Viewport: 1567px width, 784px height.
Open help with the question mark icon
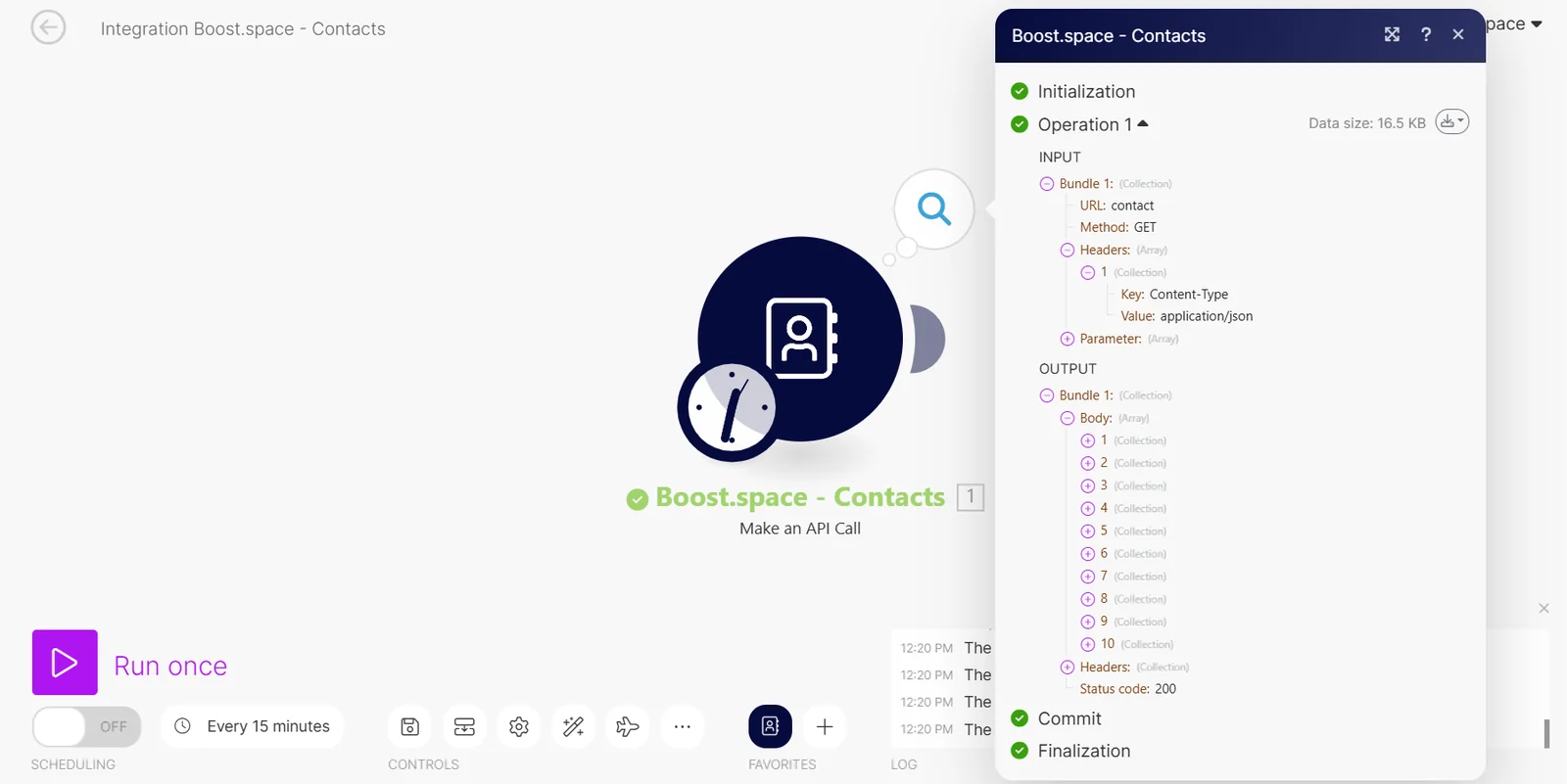pos(1426,34)
